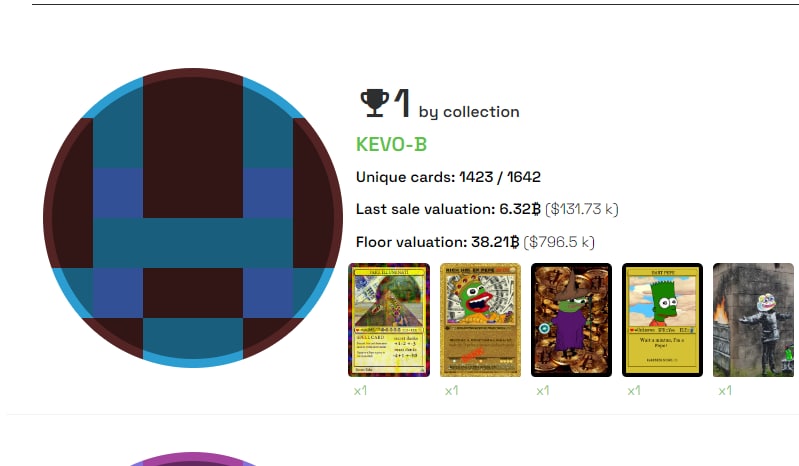
Task: Open the Banksy-style graffiti wall Pepe card
Action: [753, 320]
